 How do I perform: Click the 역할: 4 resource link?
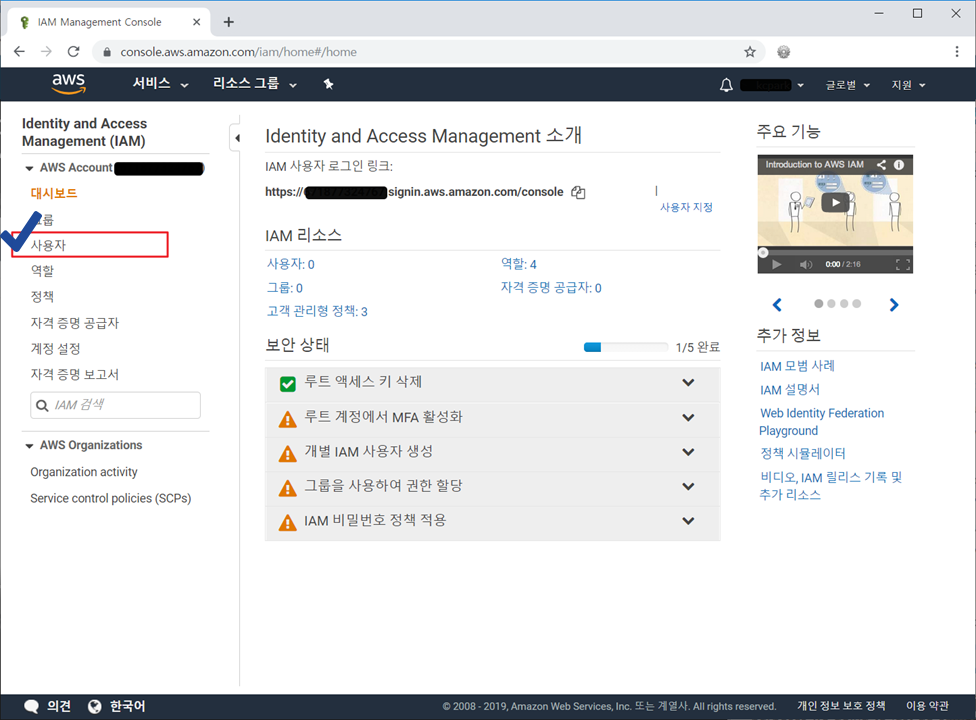click(x=518, y=264)
